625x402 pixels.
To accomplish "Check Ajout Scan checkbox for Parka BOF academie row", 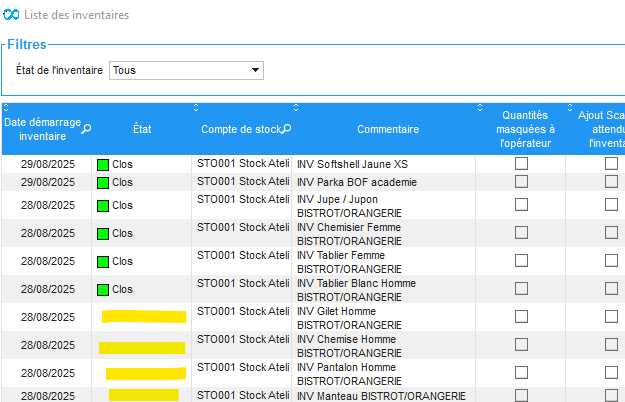I will [x=611, y=183].
